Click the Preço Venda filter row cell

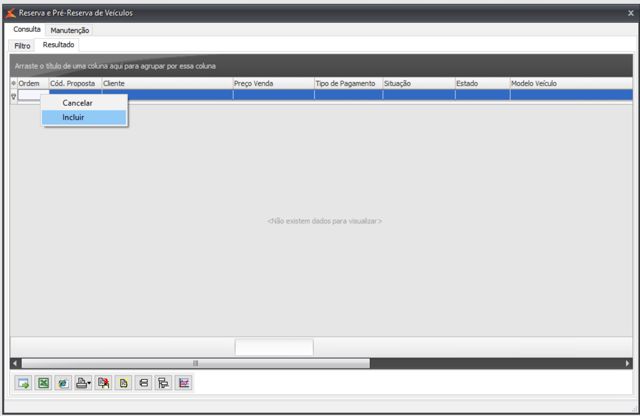pyautogui.click(x=273, y=95)
